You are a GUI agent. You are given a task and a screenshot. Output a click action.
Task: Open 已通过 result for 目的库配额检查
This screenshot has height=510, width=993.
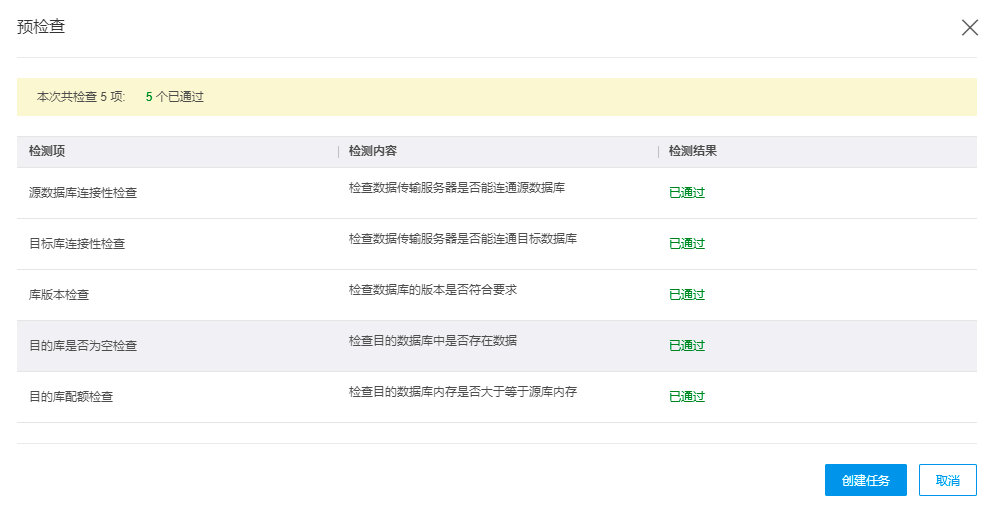tap(687, 397)
